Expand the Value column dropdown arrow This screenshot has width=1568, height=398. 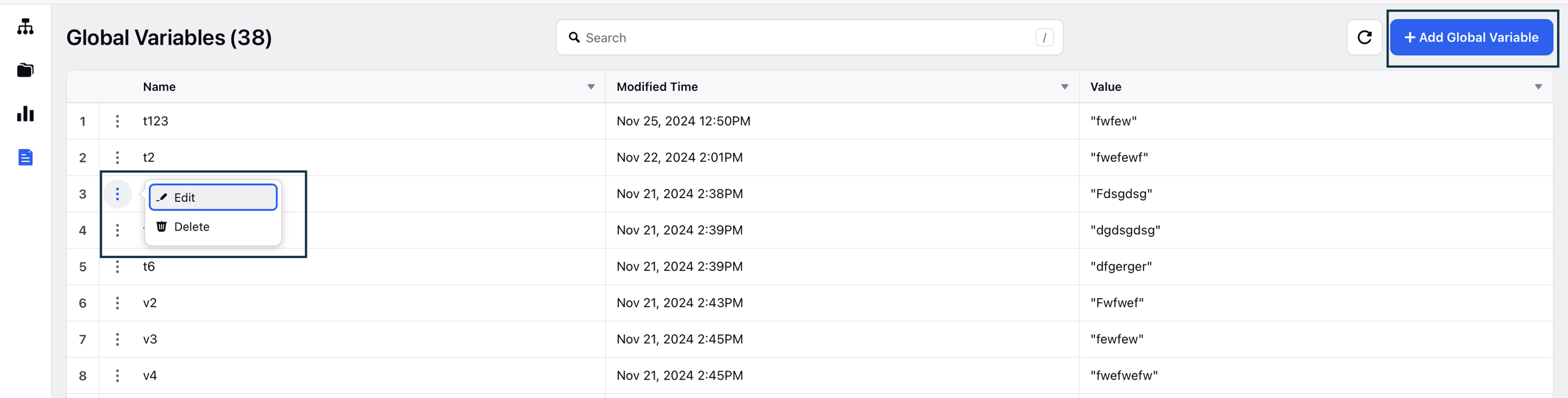click(1538, 87)
